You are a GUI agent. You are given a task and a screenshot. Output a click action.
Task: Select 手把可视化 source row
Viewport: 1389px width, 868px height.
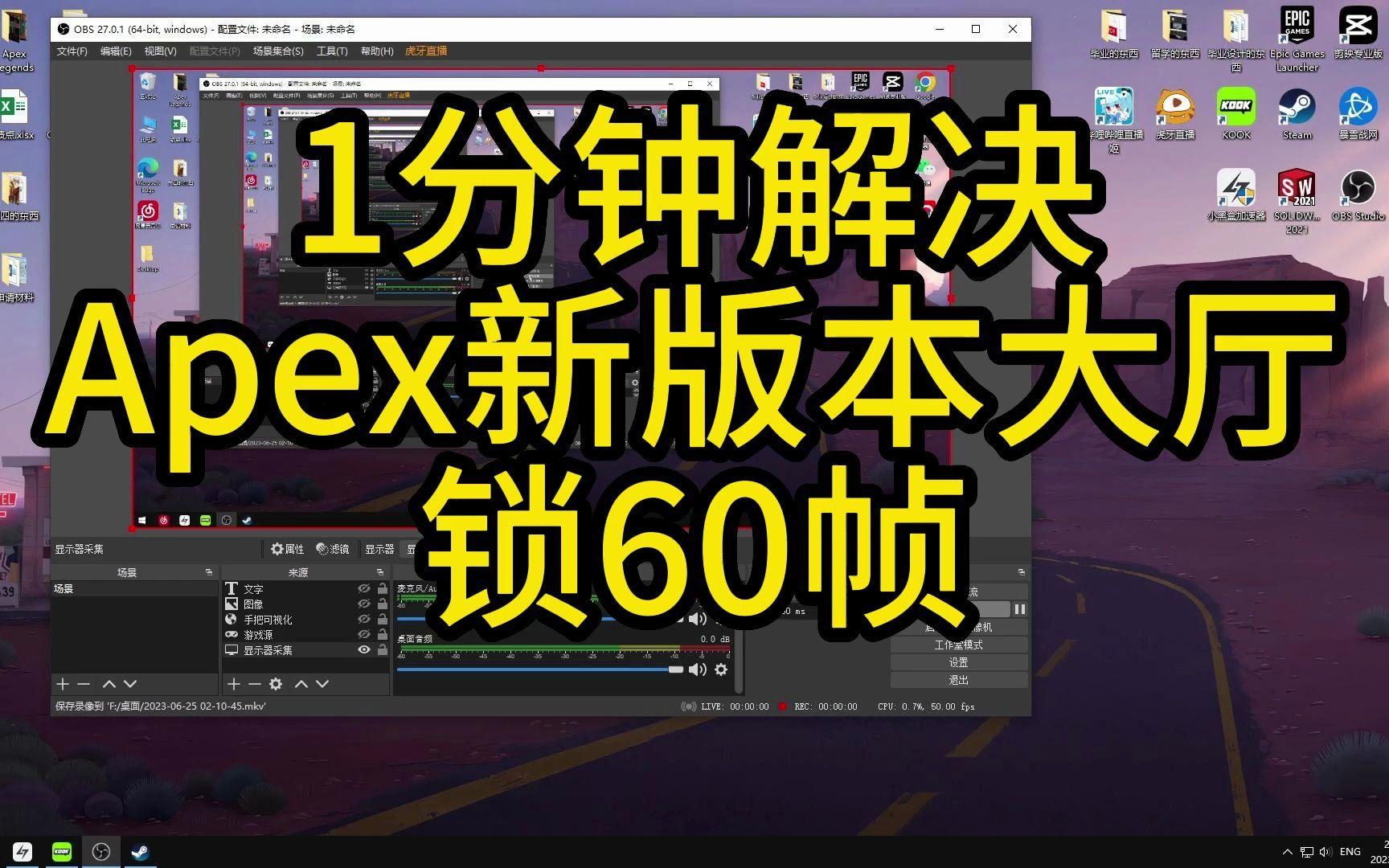(305, 620)
